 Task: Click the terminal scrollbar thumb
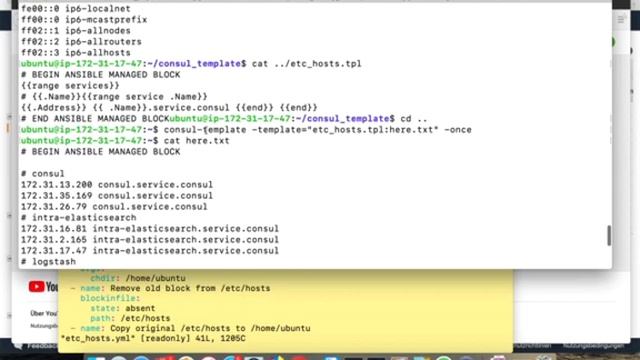[x=609, y=236]
